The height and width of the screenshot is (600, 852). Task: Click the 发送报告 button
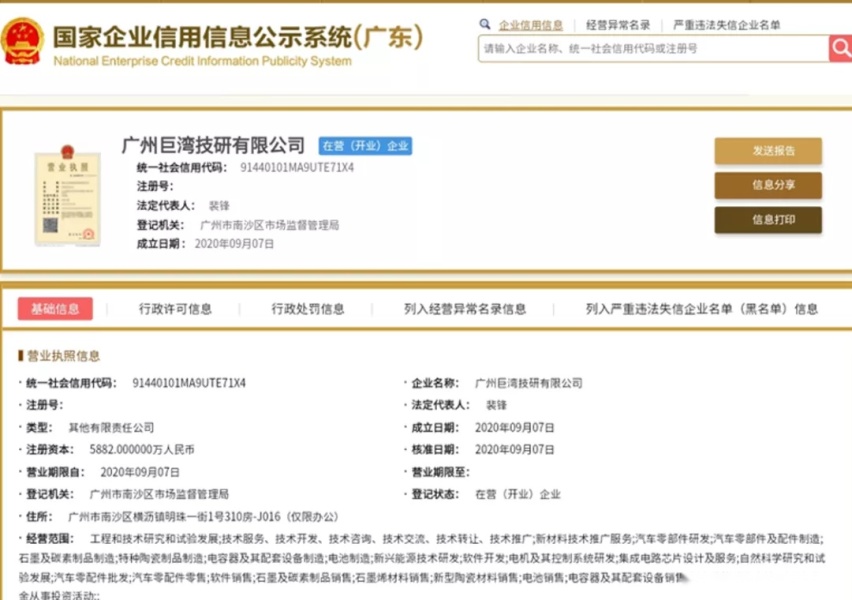tap(768, 151)
